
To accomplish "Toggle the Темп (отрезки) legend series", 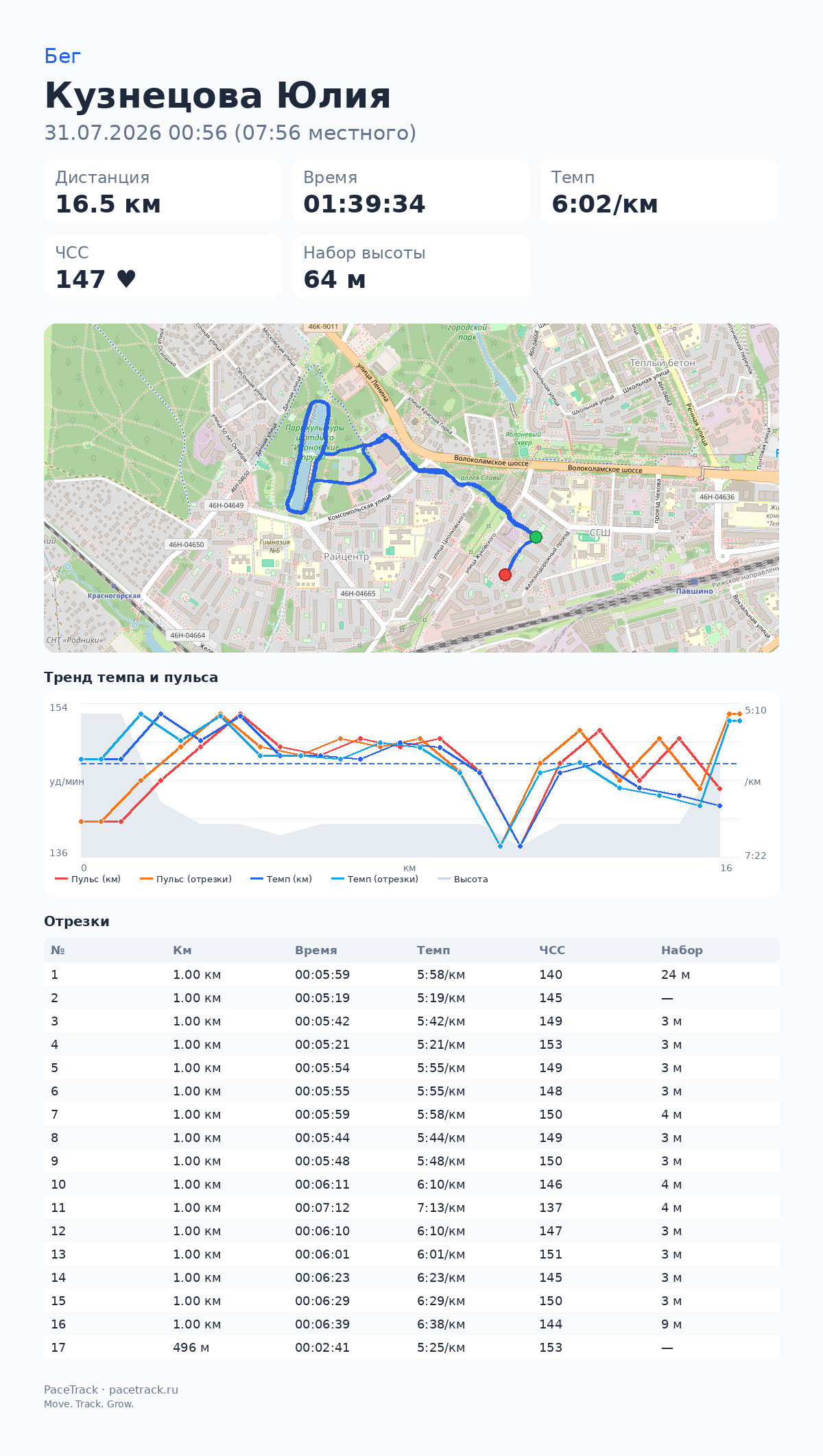I will click(374, 879).
